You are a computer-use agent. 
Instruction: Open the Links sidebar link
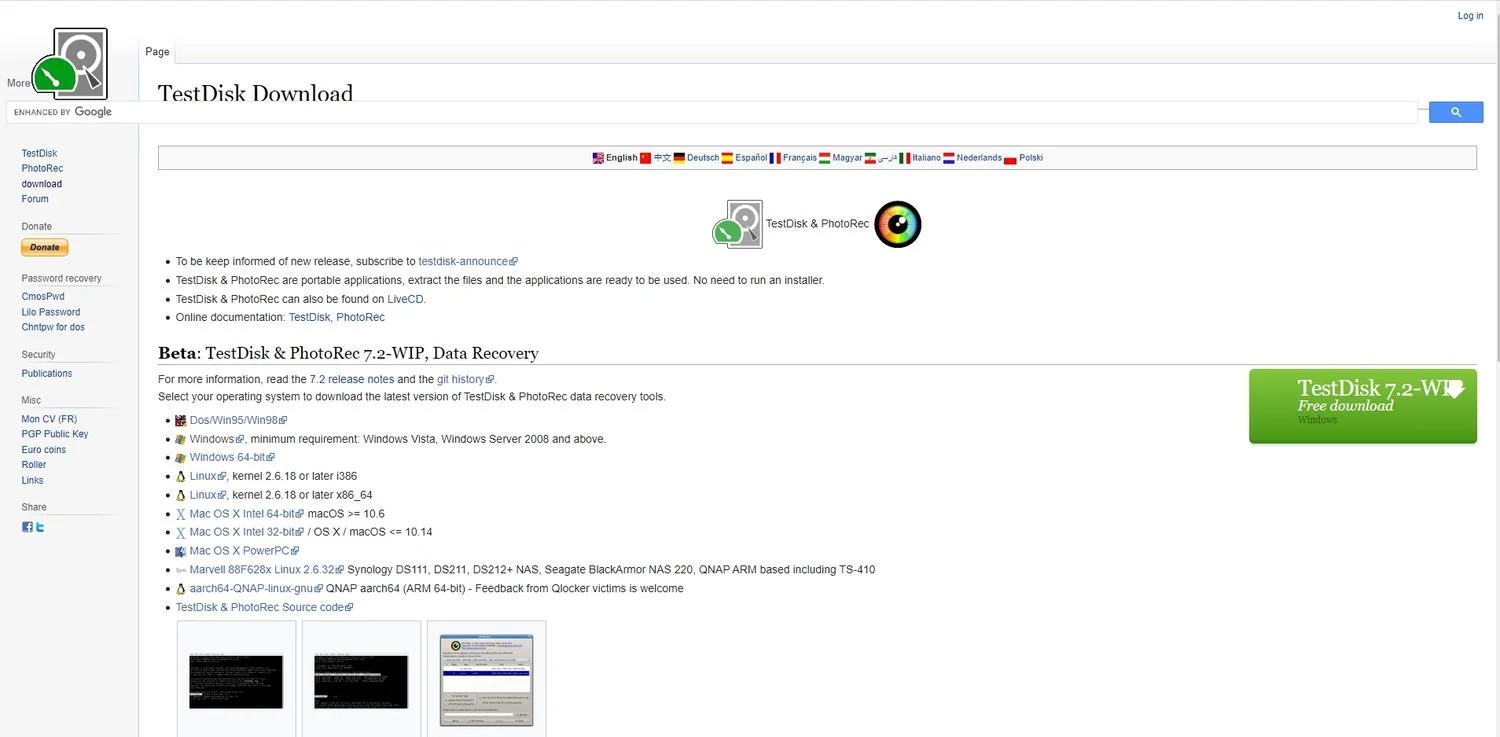(x=33, y=481)
